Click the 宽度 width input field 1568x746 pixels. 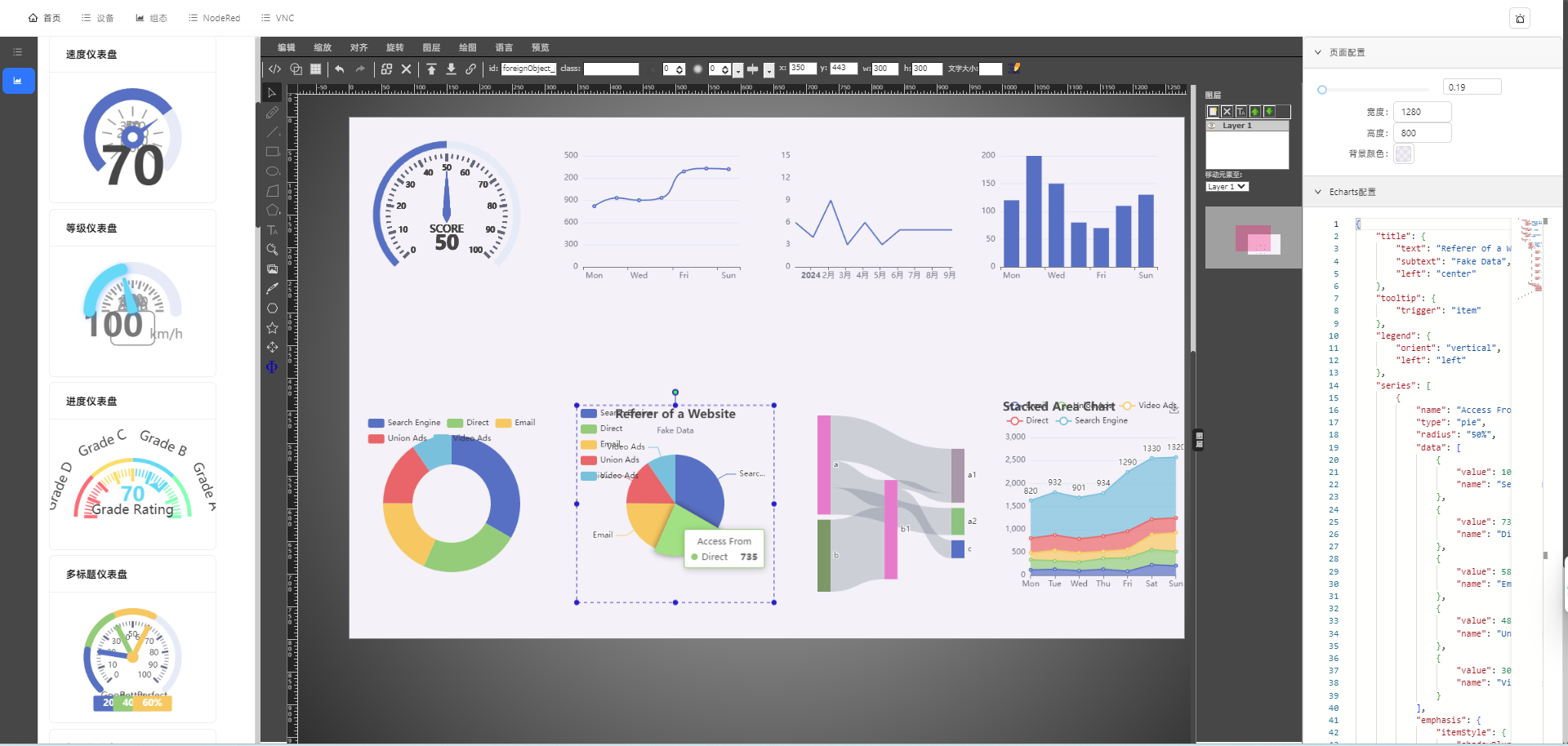[x=1423, y=112]
